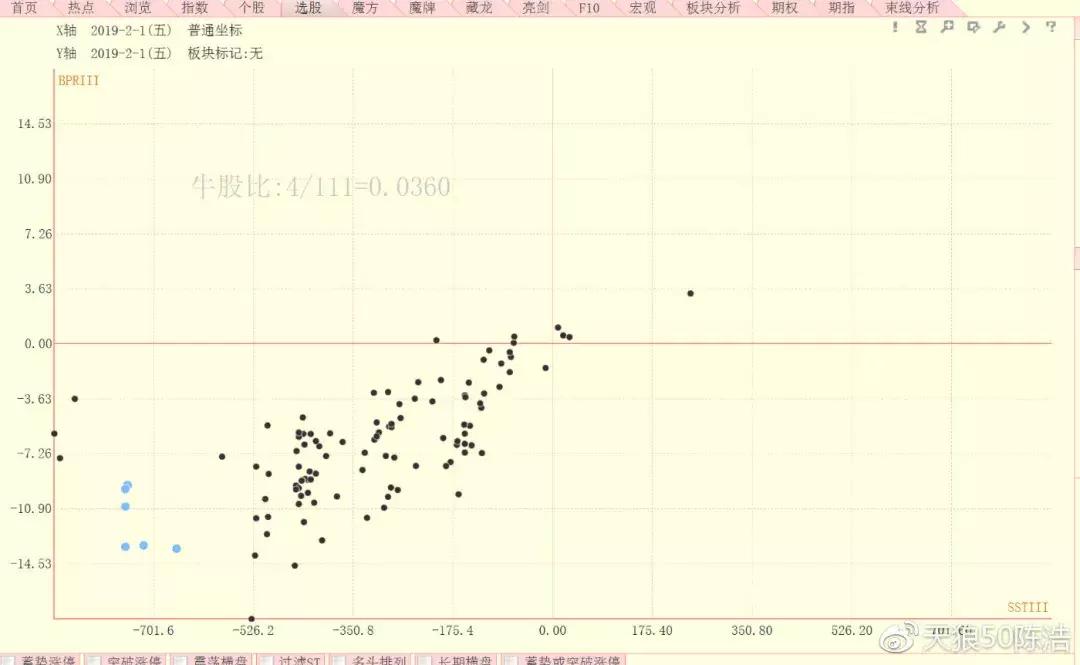Open the 亮剑 tab
The image size is (1080, 665).
point(535,8)
